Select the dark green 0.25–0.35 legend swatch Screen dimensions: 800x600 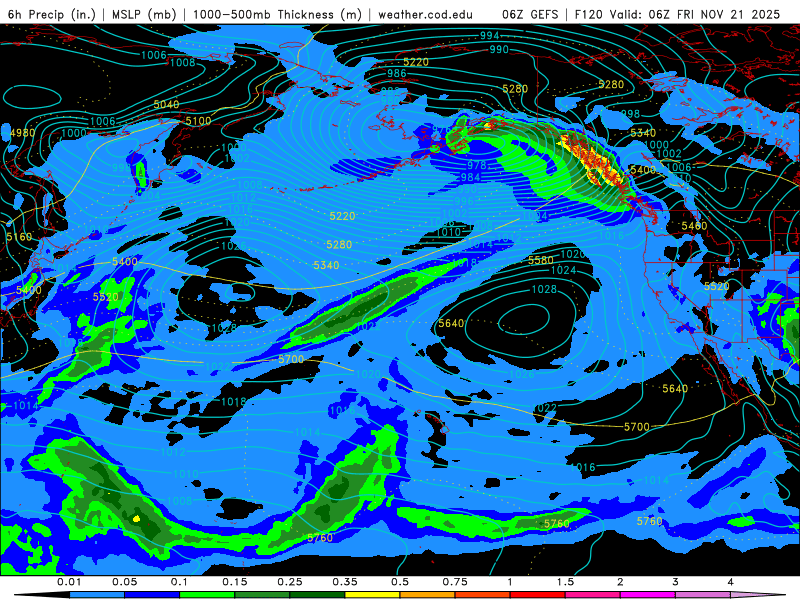click(x=317, y=595)
